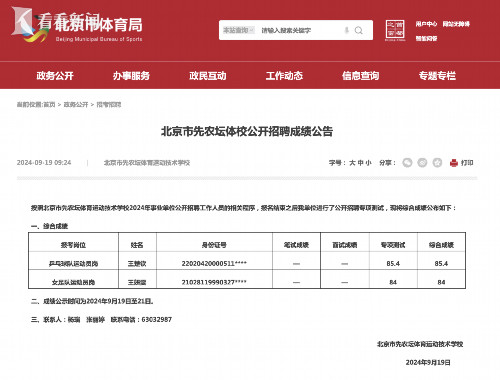Click the 姓名 column header

137,245
